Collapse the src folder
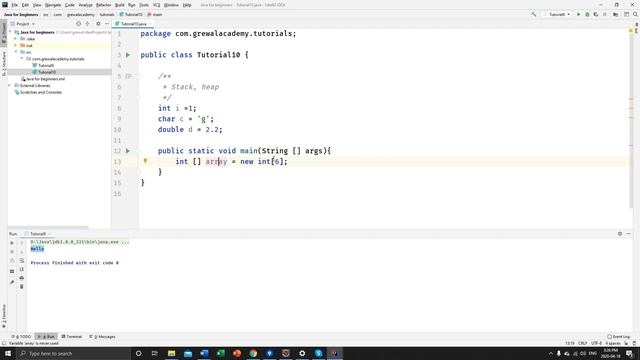Screen dimensions: 640x360 16,52
